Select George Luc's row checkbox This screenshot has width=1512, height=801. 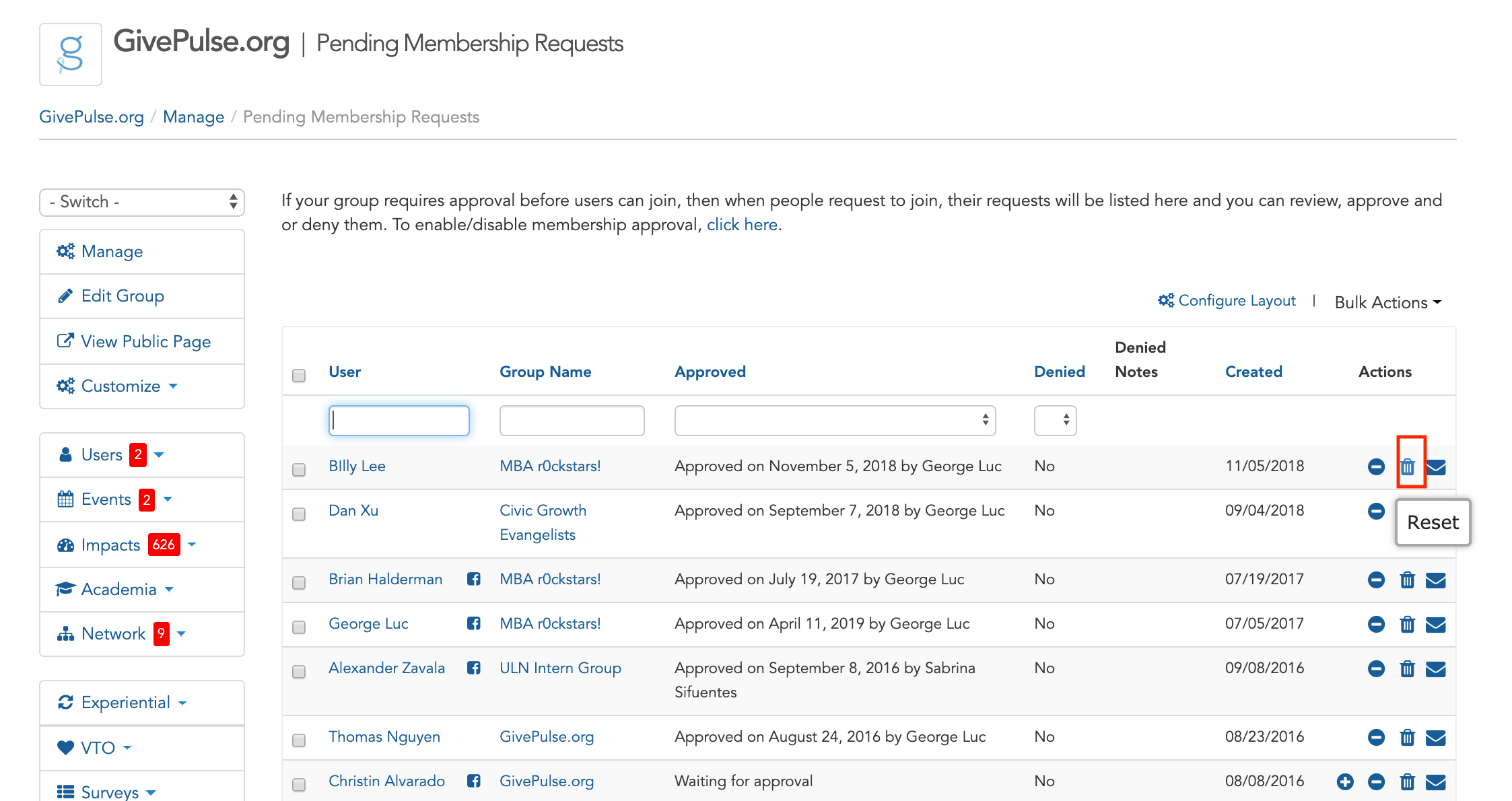[x=299, y=627]
